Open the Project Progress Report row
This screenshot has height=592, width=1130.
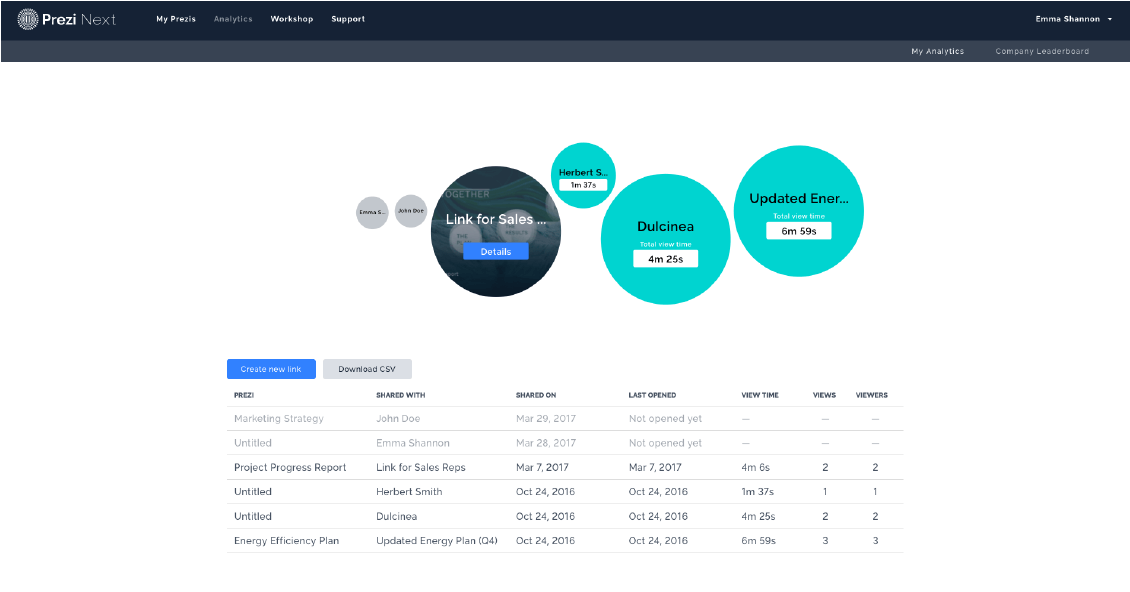click(290, 468)
